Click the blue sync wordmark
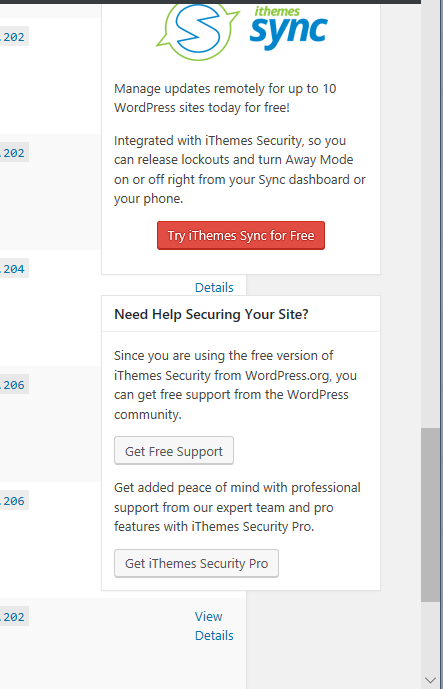 coord(289,31)
